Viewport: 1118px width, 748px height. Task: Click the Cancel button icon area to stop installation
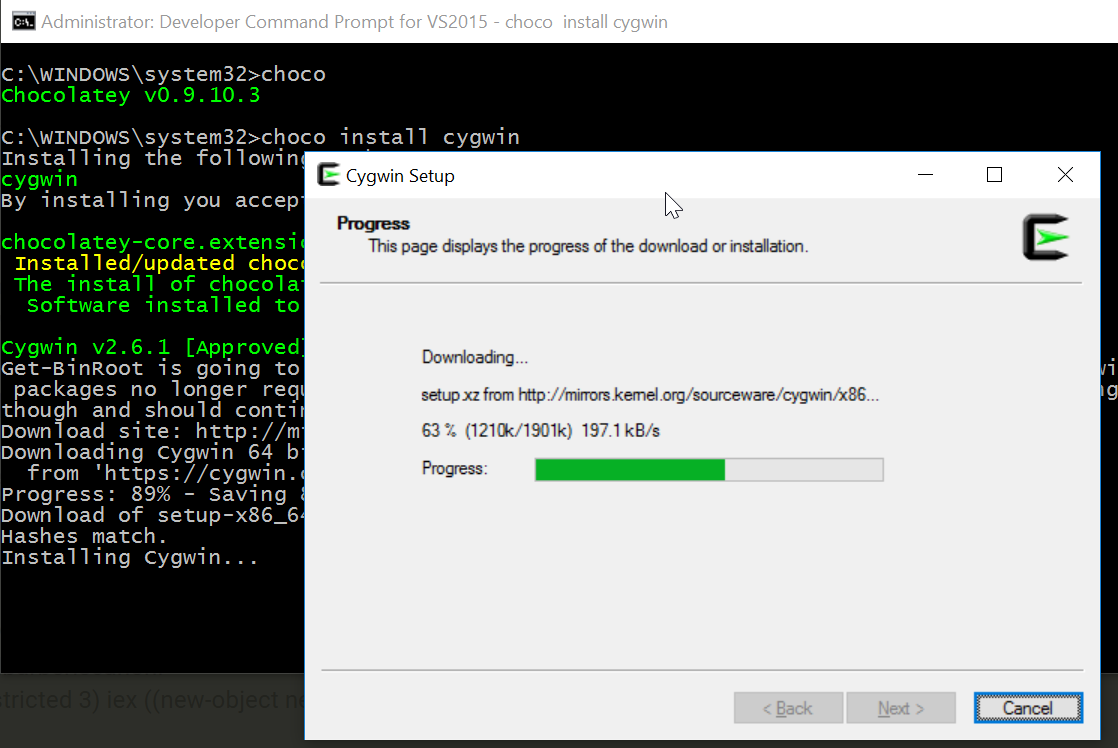click(1028, 707)
